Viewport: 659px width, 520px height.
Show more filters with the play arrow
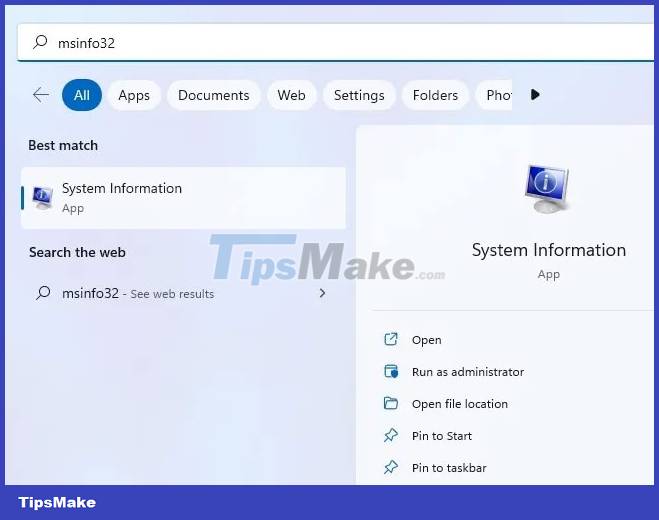click(535, 95)
